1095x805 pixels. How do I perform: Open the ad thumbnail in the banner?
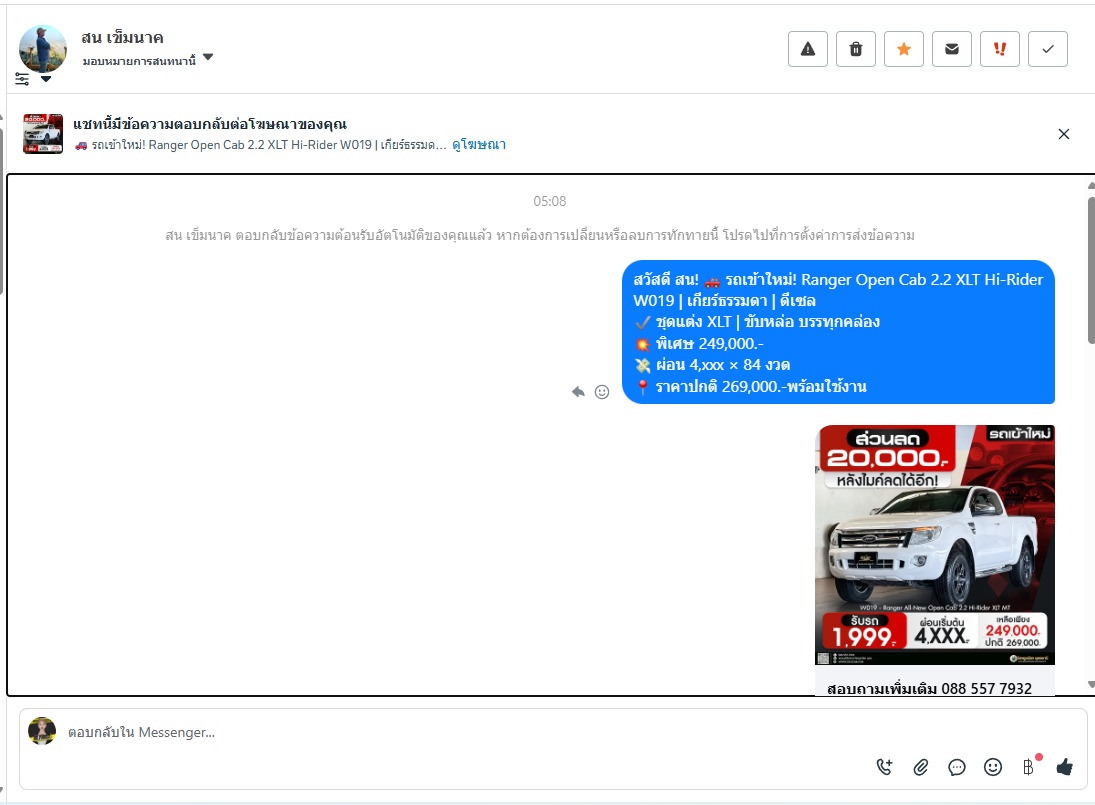tap(43, 133)
